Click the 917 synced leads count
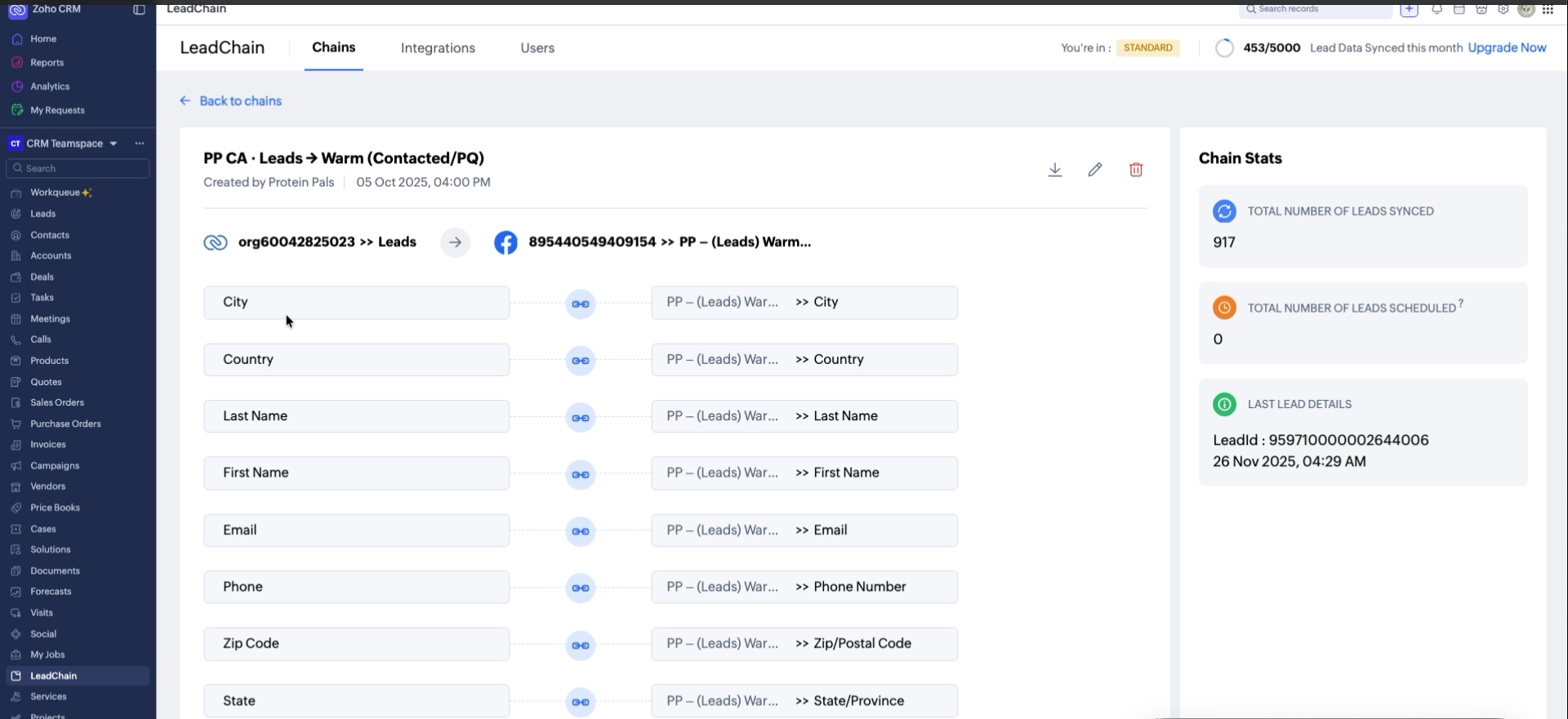 (x=1224, y=242)
